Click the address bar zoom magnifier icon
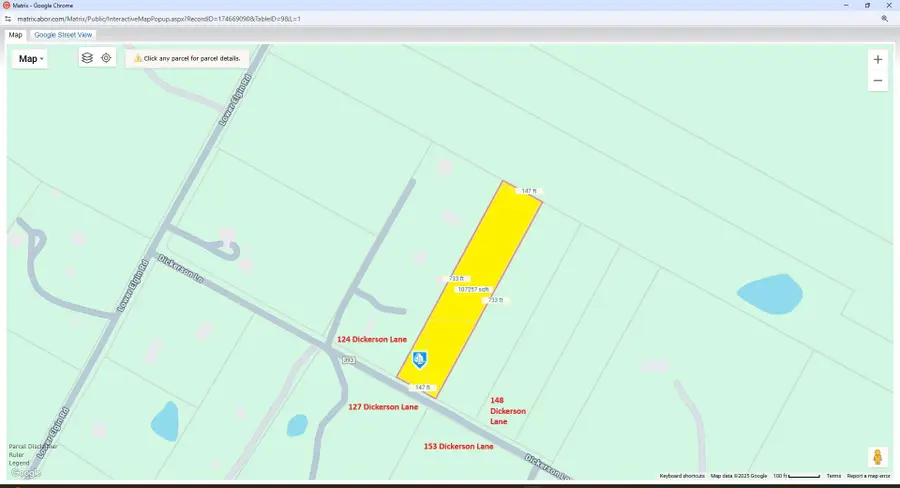The width and height of the screenshot is (900, 488). coord(884,18)
